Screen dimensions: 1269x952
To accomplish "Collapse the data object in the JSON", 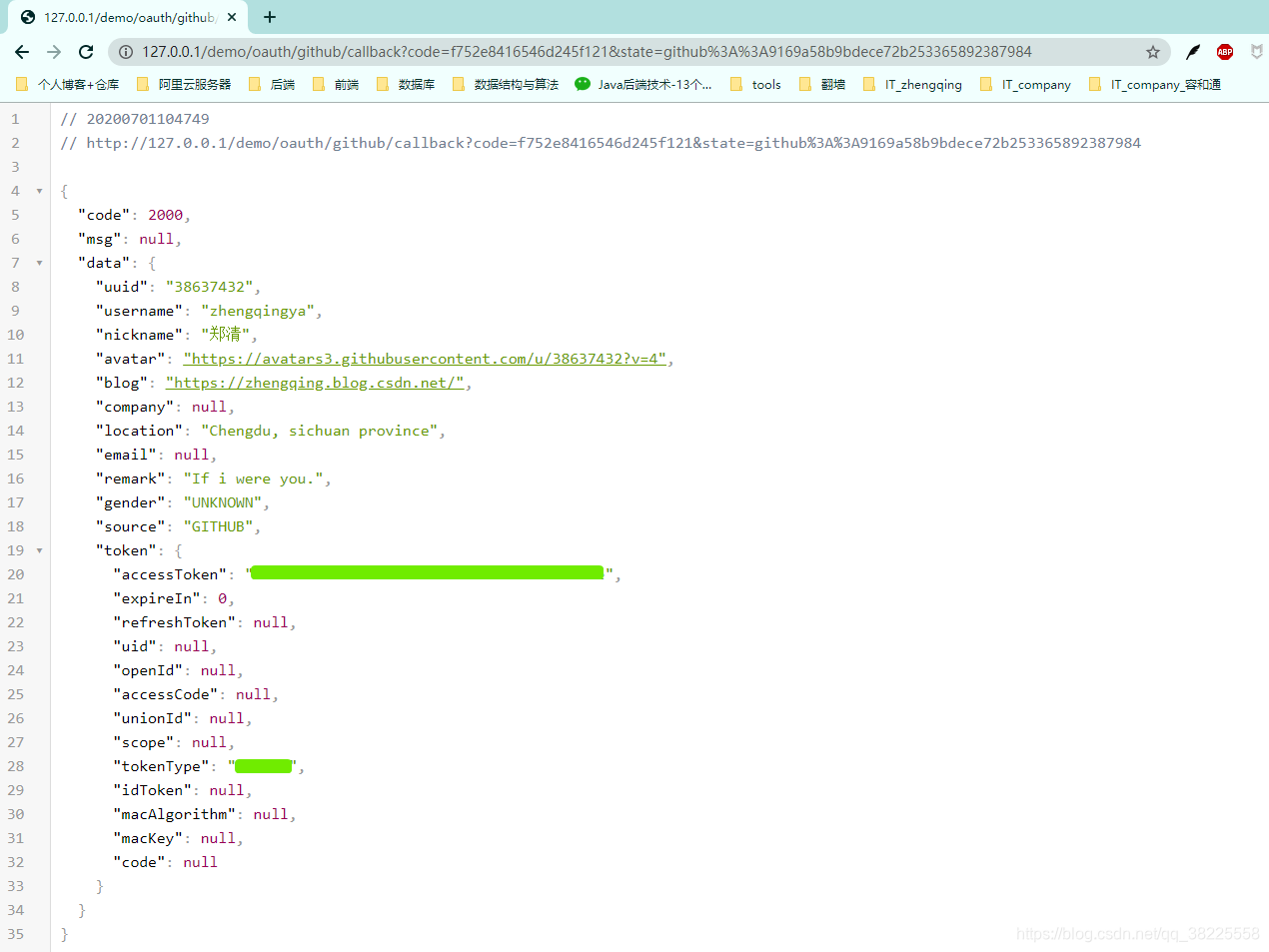I will [38, 262].
